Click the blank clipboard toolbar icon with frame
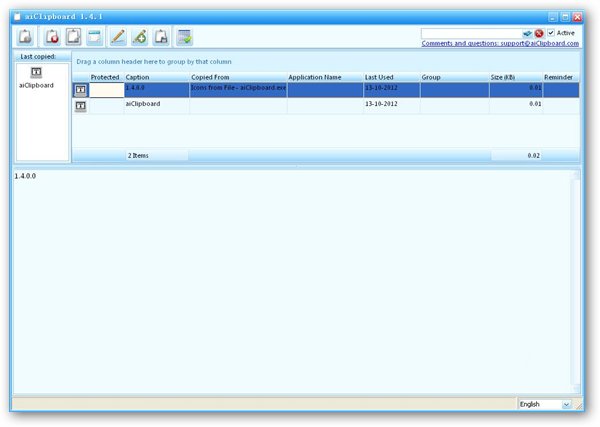This screenshot has height=427, width=600. 73,37
